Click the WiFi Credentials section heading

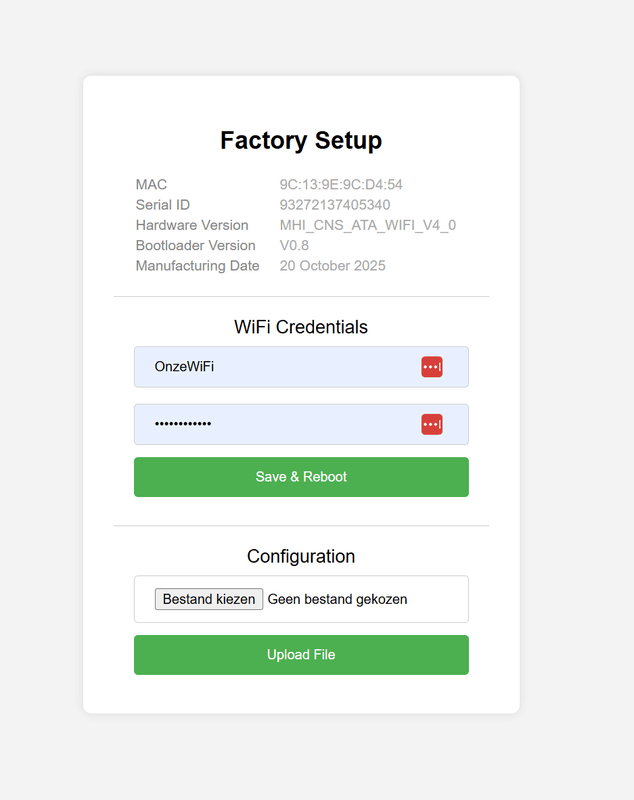tap(301, 327)
